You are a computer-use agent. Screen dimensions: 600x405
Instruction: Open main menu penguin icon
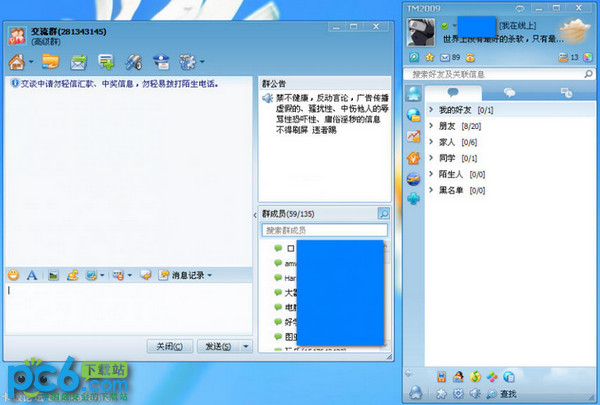click(416, 391)
